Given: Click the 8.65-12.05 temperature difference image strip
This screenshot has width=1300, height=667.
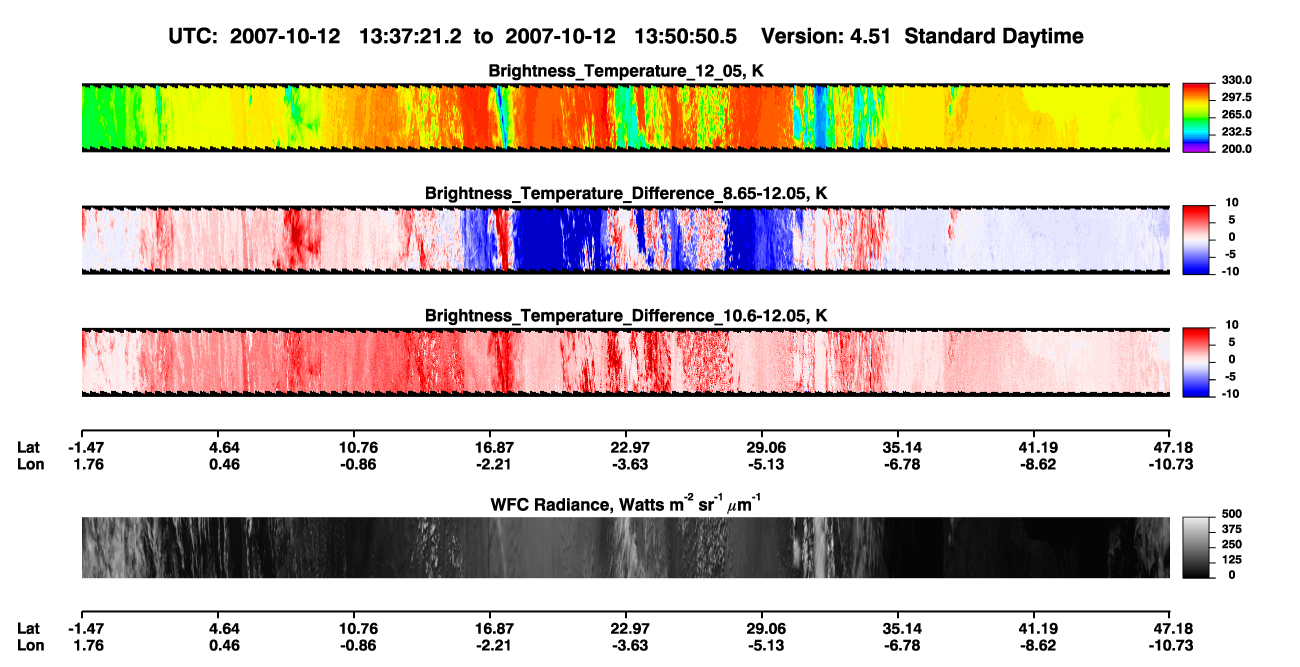Looking at the screenshot, I should (625, 239).
